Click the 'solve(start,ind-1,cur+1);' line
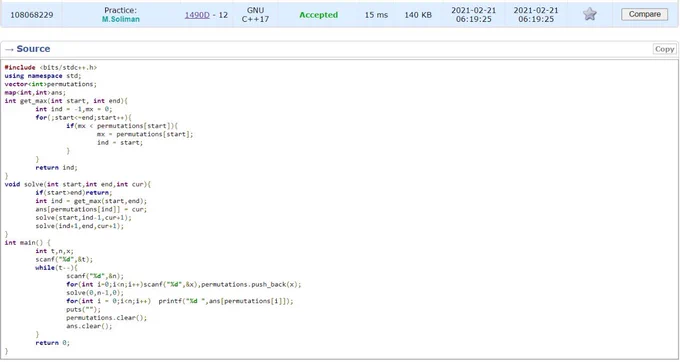The image size is (680, 362). click(x=83, y=218)
